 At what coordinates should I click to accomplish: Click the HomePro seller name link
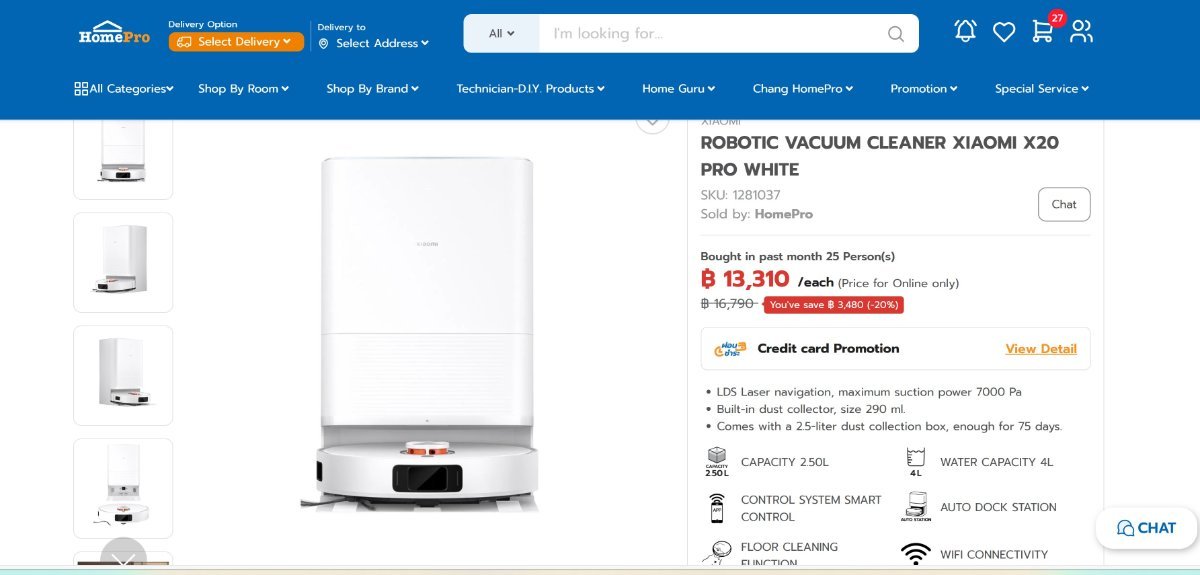click(783, 214)
